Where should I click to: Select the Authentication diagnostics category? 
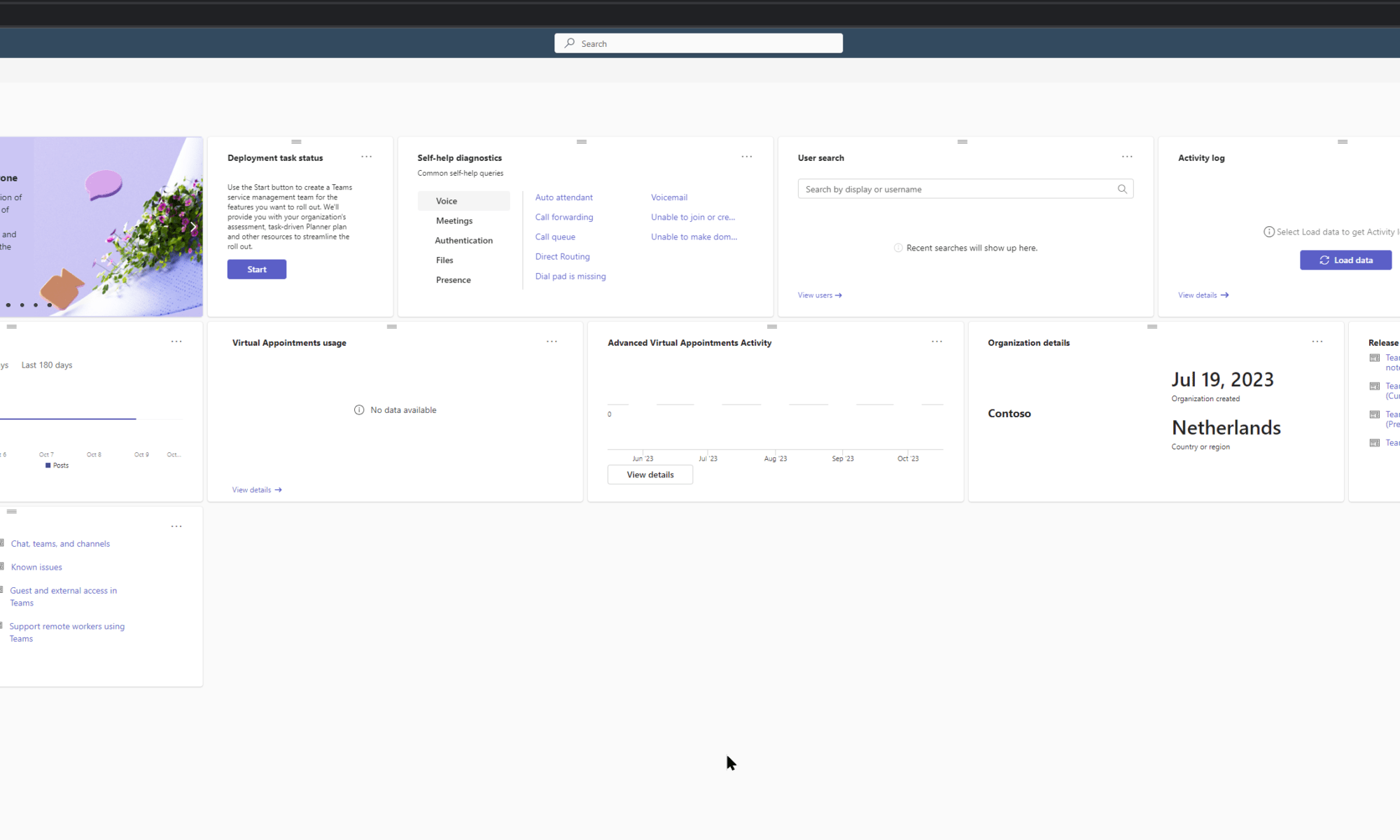[463, 240]
